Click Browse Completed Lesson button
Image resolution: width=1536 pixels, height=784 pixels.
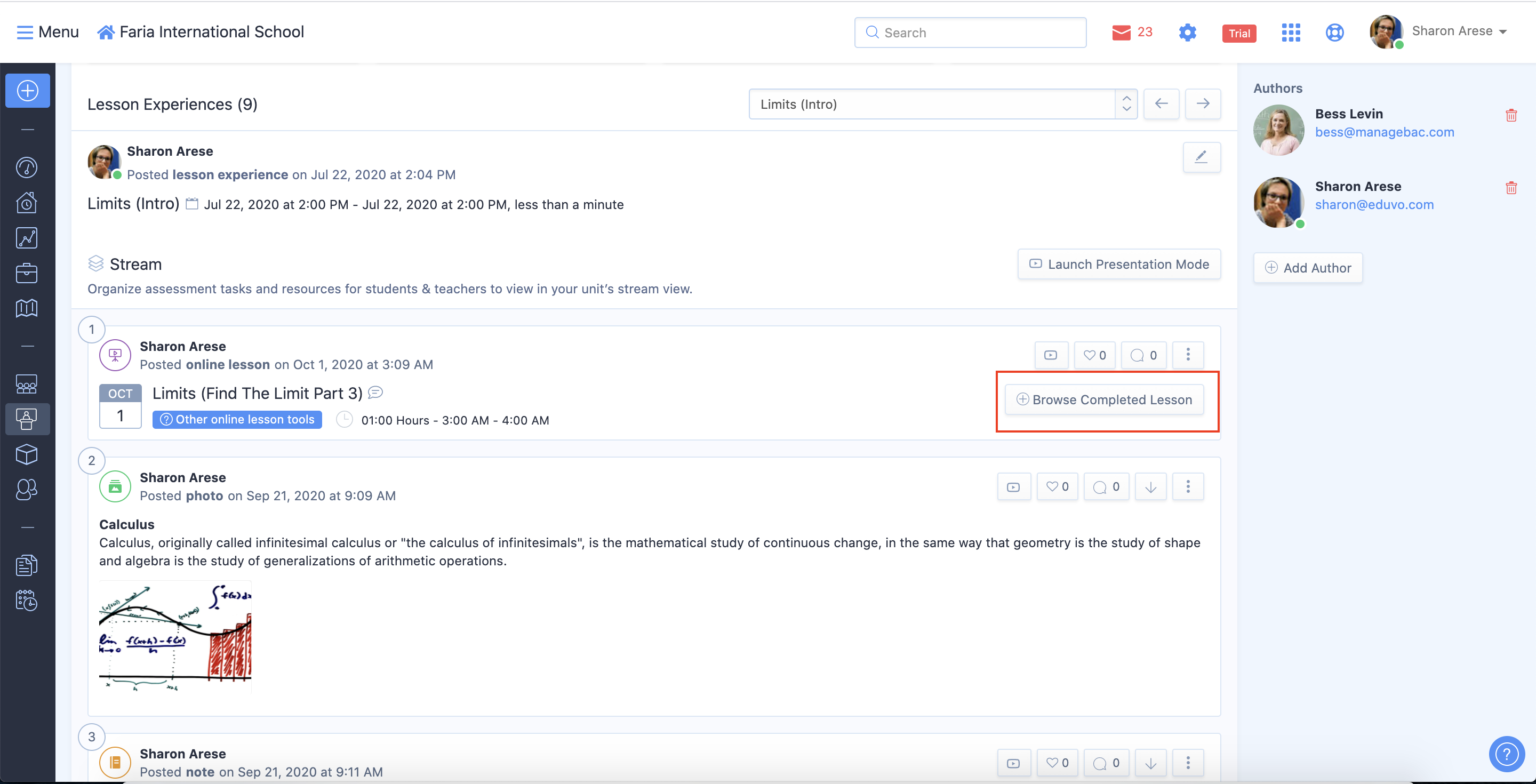click(1103, 399)
